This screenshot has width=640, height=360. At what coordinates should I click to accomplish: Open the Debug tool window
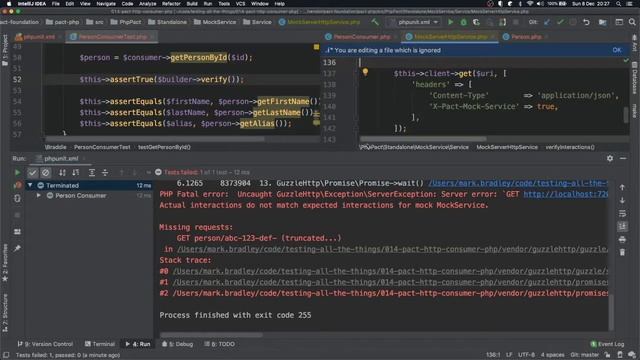(178, 344)
